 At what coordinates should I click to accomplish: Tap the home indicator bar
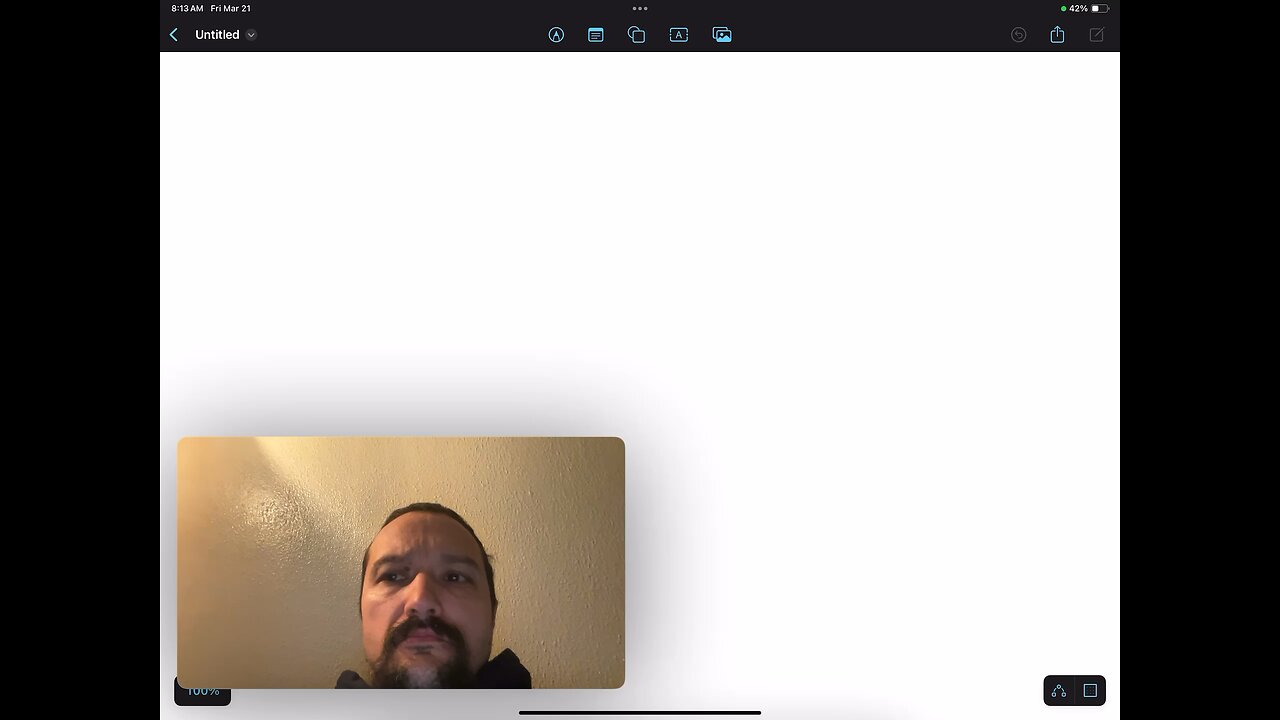click(x=640, y=713)
